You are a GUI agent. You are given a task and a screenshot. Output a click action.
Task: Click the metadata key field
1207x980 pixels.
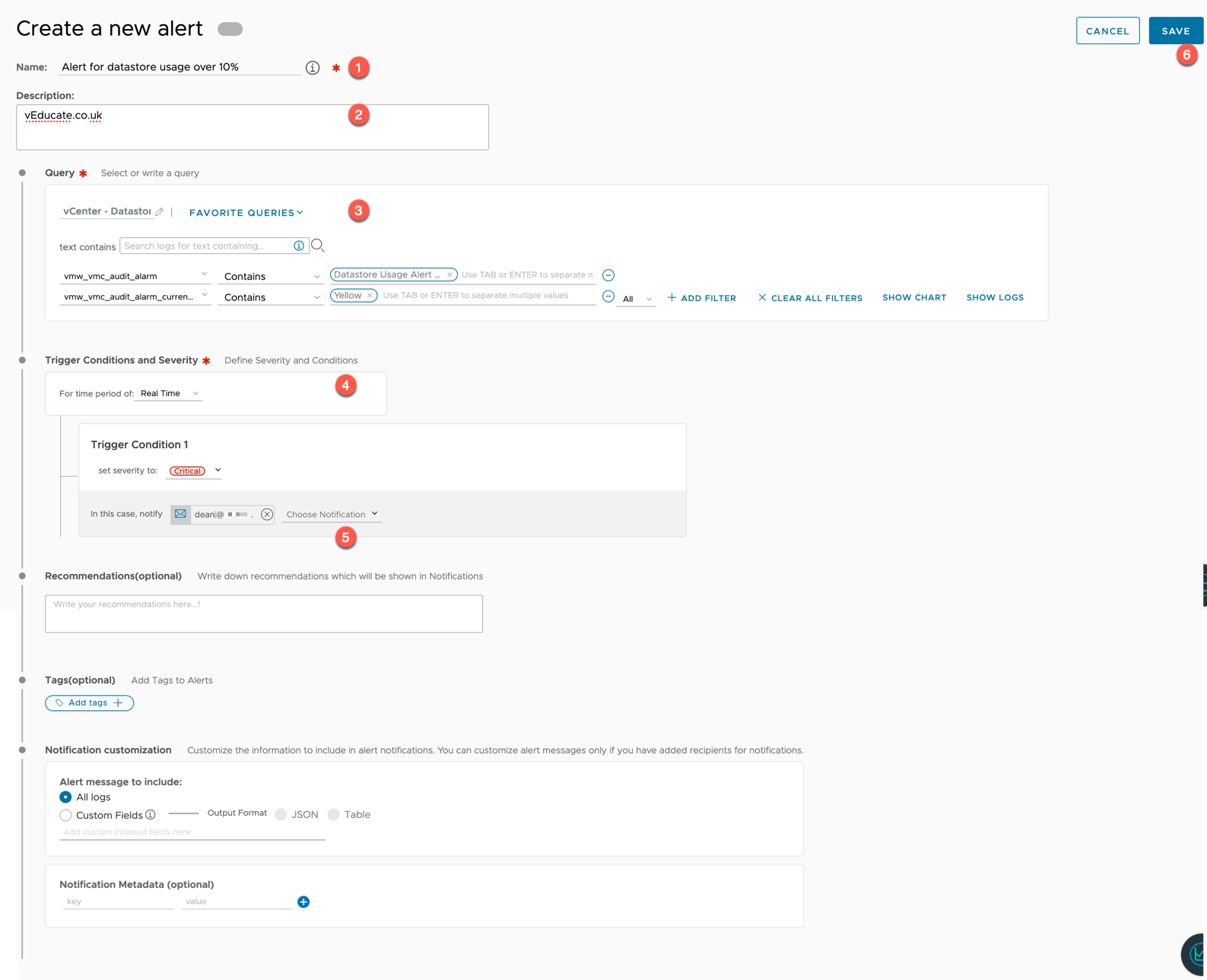pos(119,902)
